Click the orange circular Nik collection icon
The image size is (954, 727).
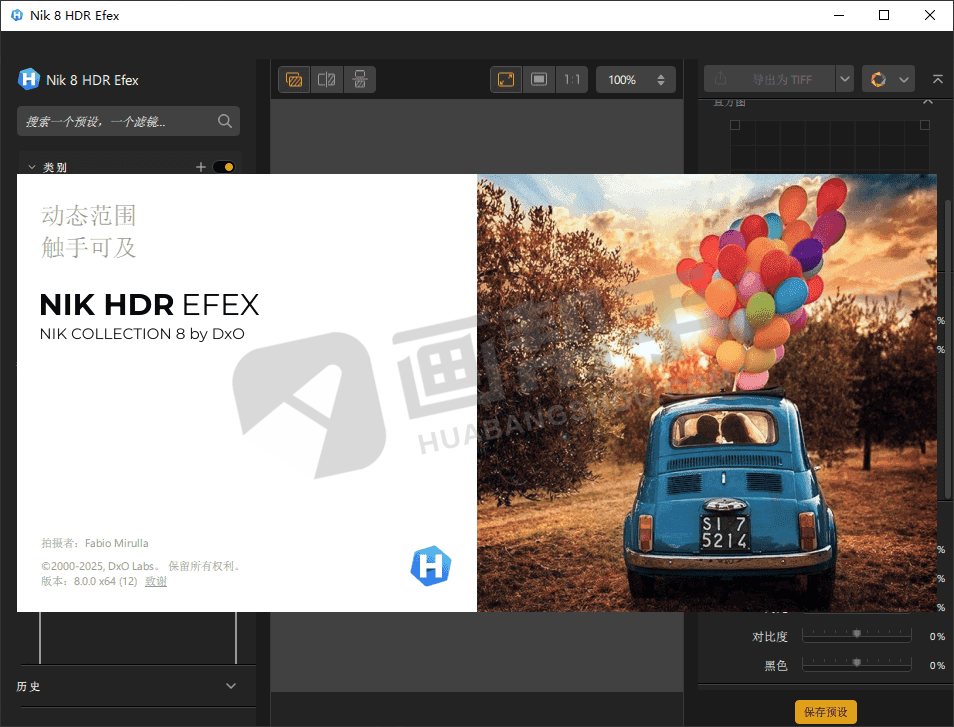point(878,80)
